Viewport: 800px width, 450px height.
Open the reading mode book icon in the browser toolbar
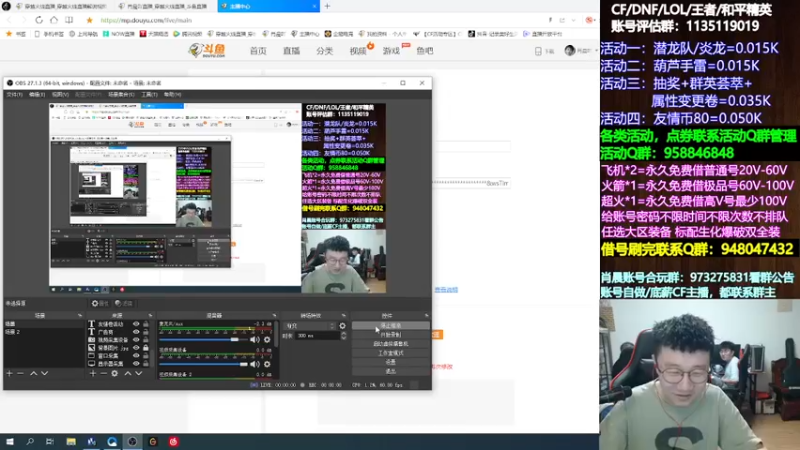point(69,20)
